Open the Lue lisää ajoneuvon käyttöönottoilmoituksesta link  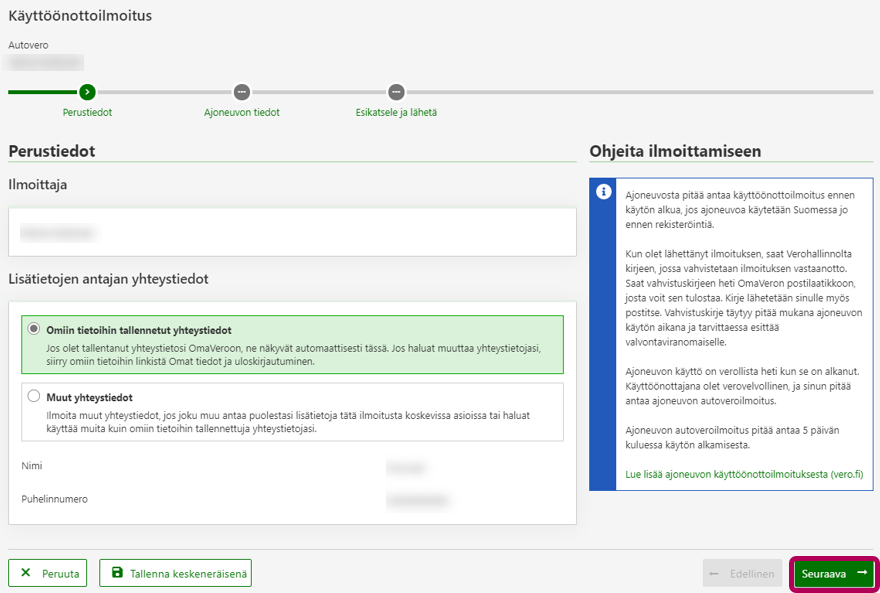[743, 473]
